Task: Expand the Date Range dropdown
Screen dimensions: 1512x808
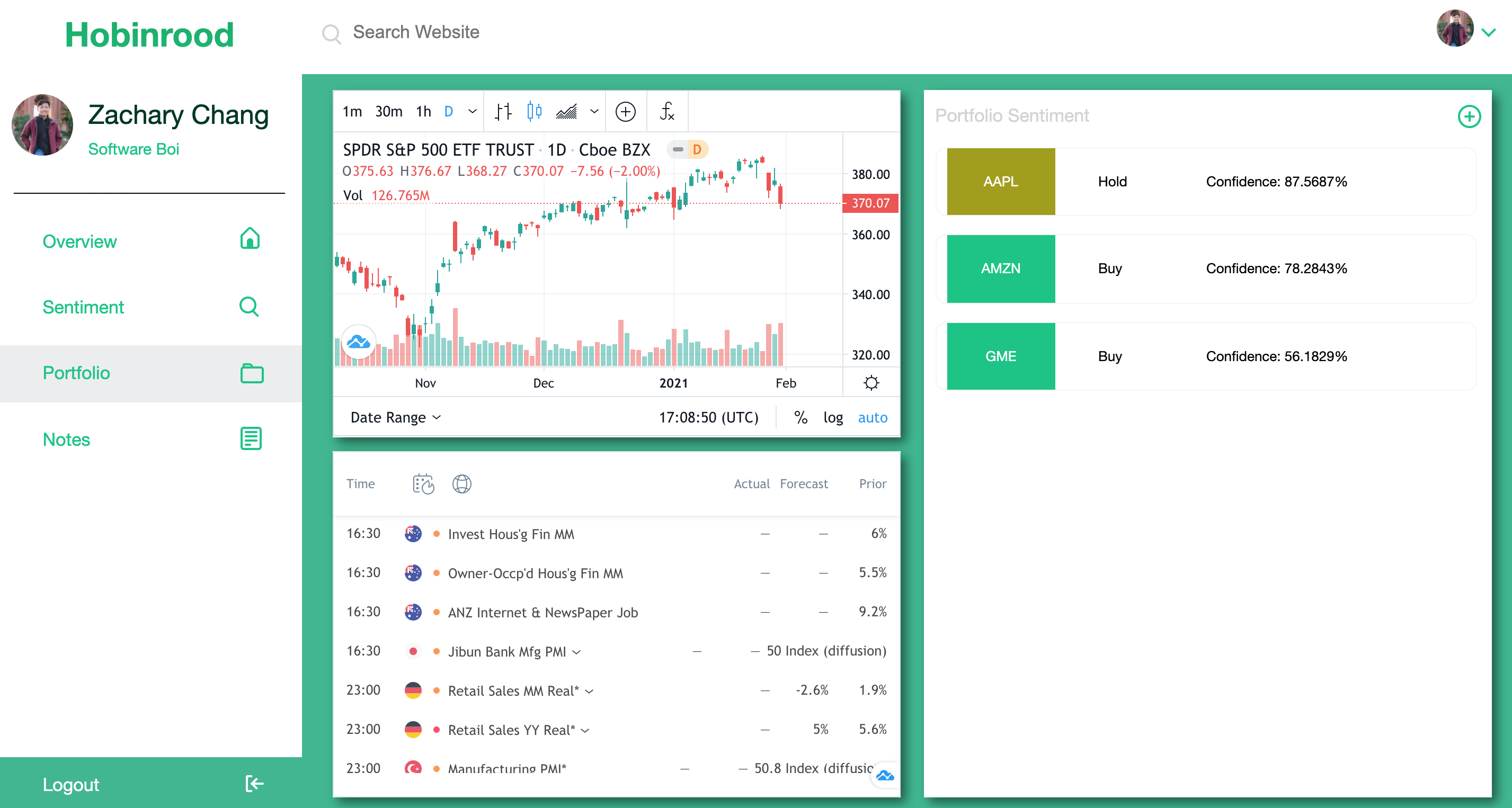Action: (x=395, y=417)
